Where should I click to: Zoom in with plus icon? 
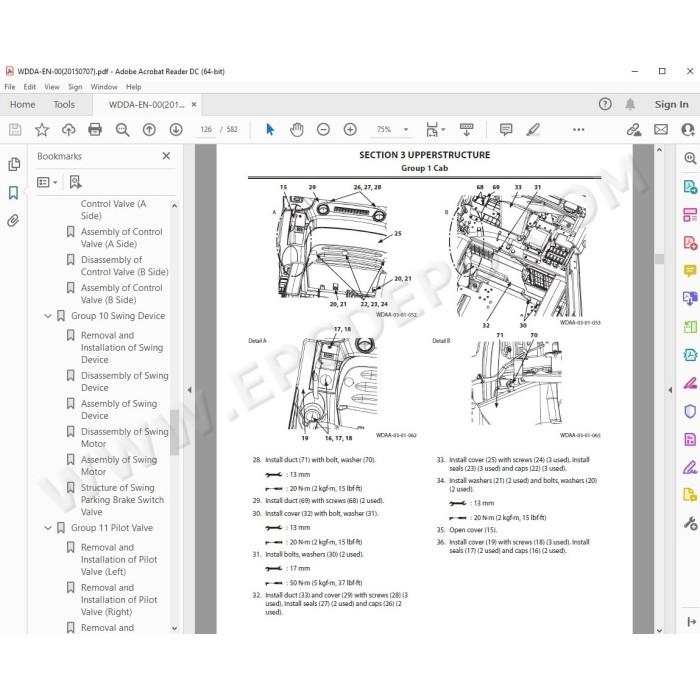coord(350,129)
